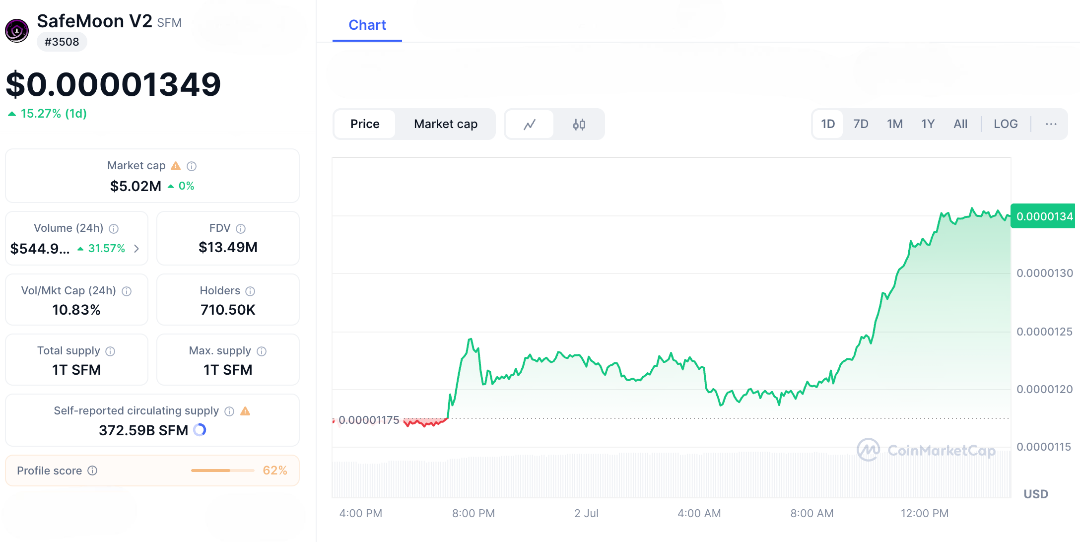Open the Market cap info tooltip icon

192,166
